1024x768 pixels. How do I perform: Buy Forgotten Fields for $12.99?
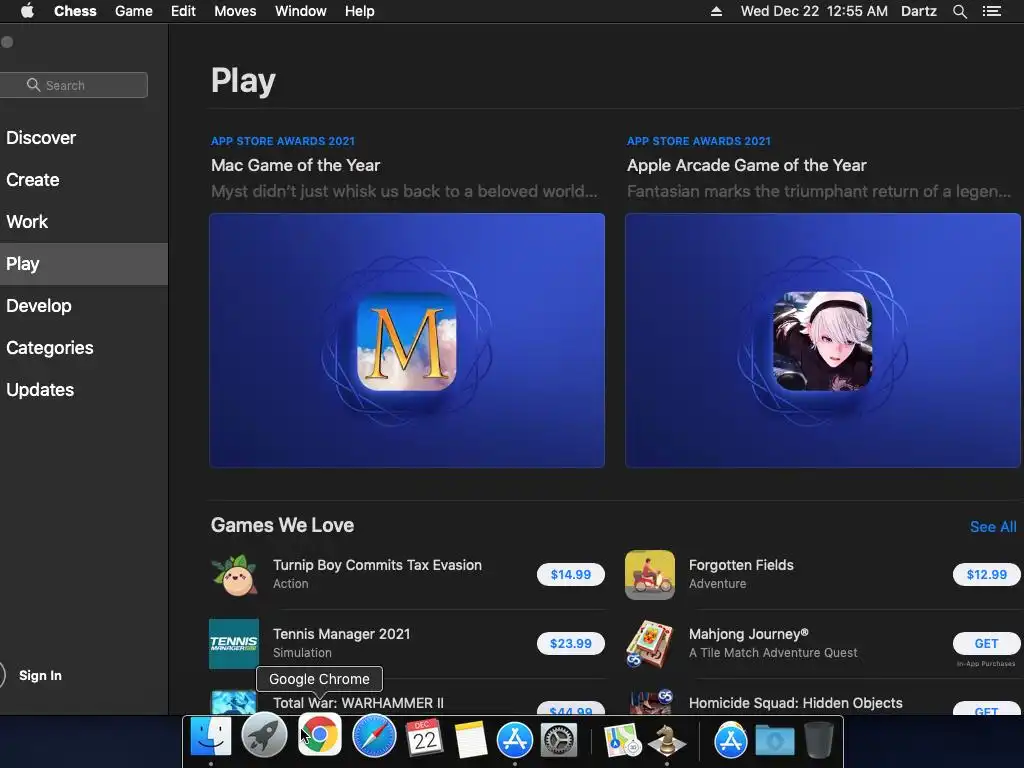point(986,575)
